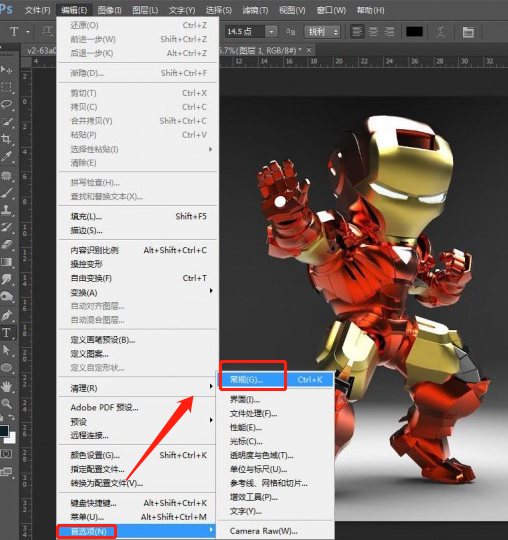Select the Ellipse shape tool
Screen dimensions: 508x540
pyautogui.click(x=6, y=367)
